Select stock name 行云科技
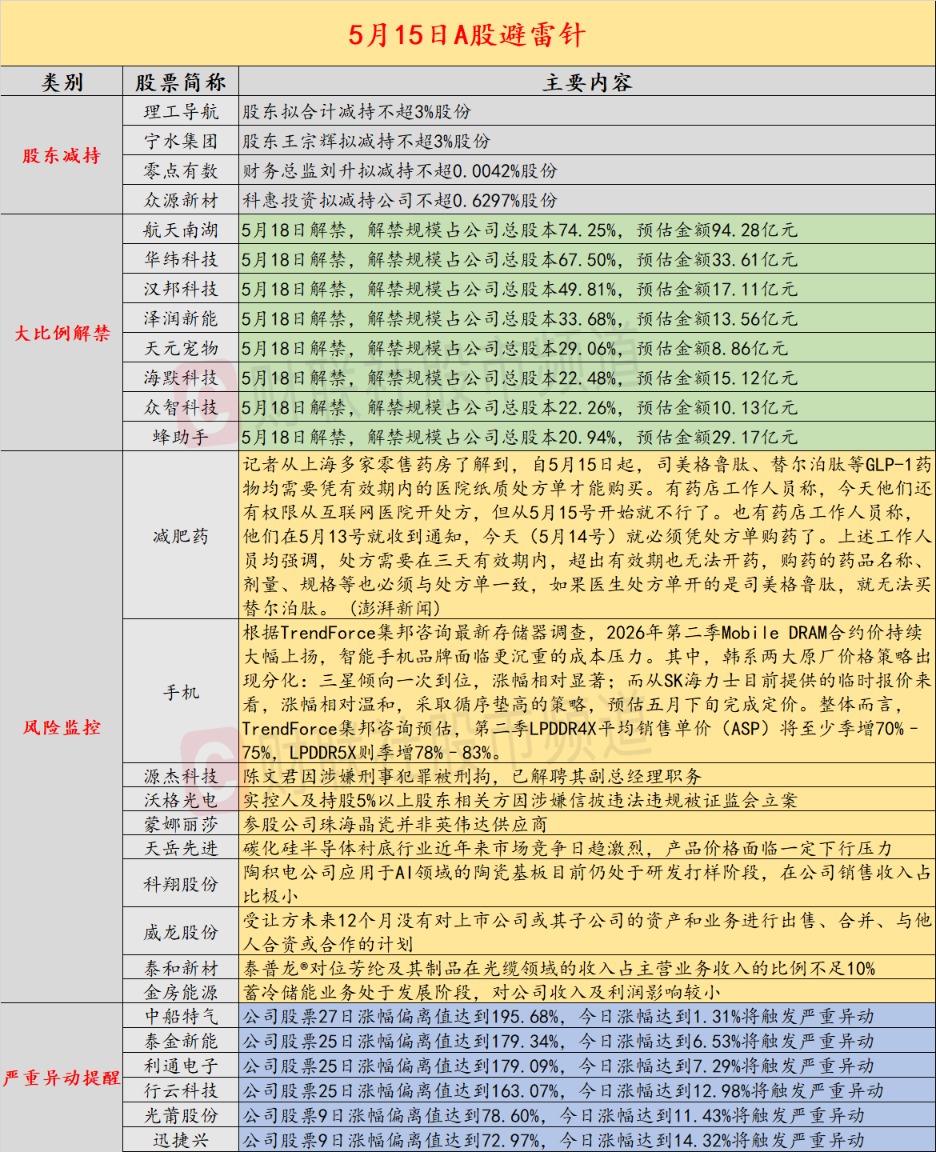 (x=181, y=1090)
